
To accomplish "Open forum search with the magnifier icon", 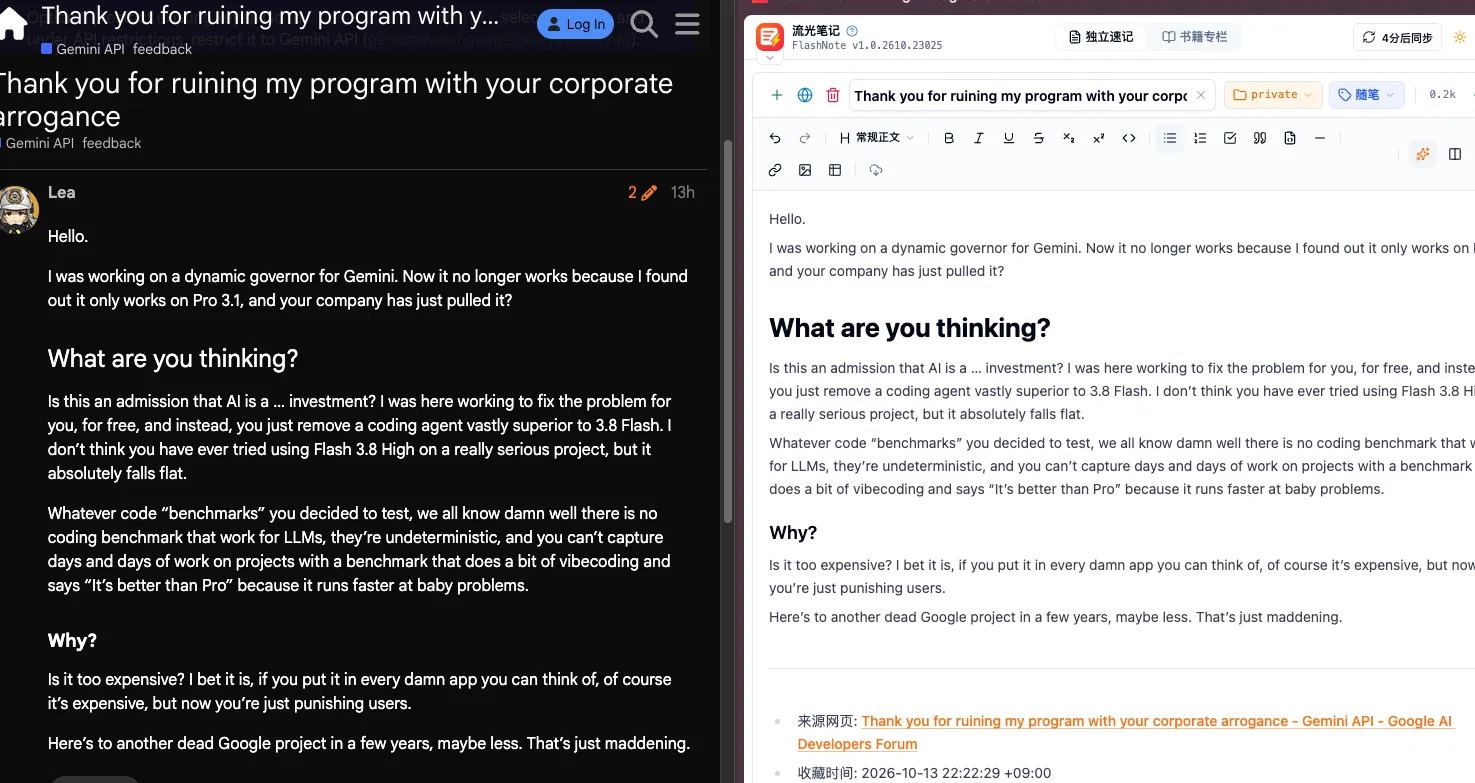I will point(645,24).
